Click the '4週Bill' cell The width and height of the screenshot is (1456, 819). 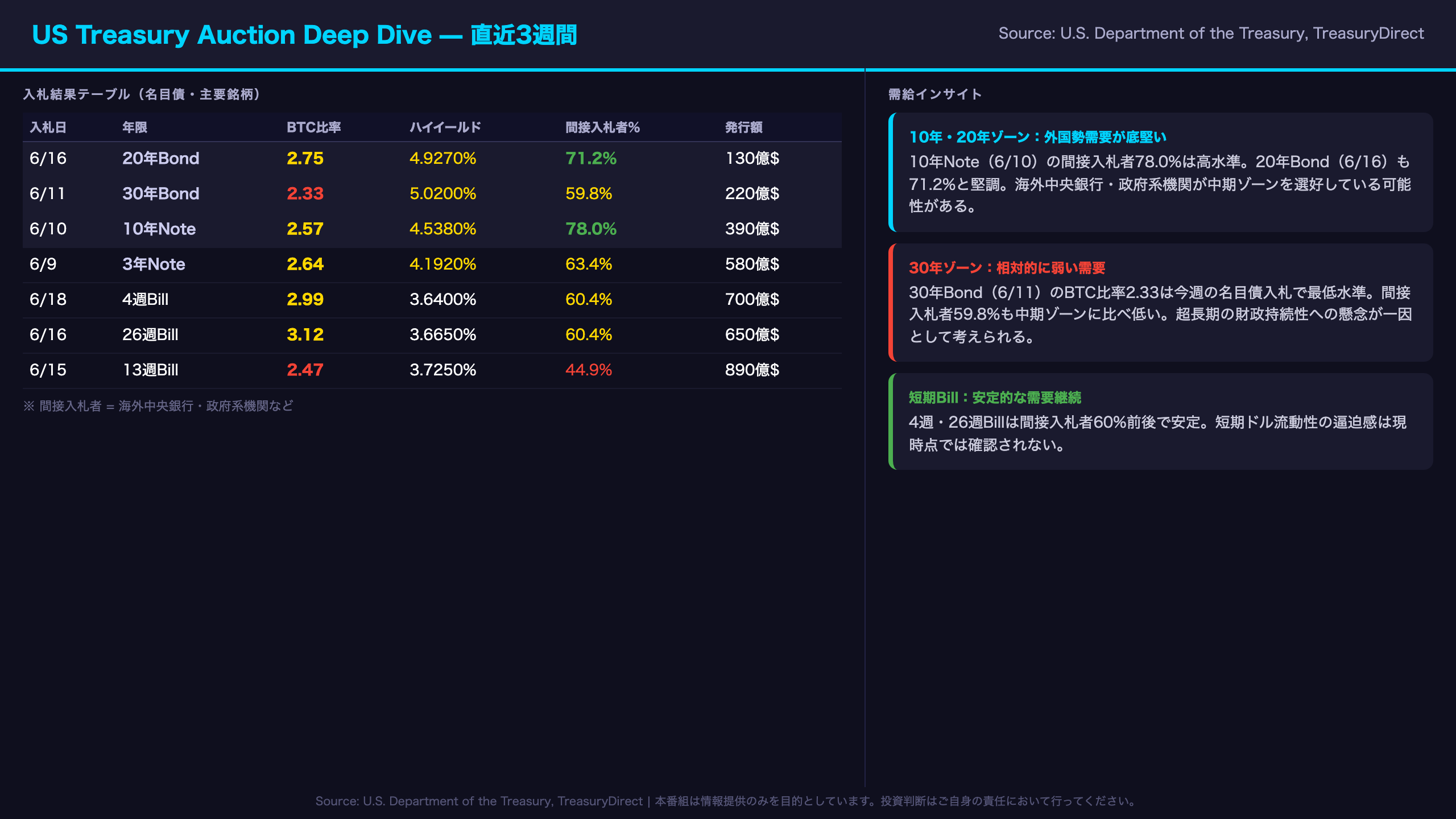point(146,299)
